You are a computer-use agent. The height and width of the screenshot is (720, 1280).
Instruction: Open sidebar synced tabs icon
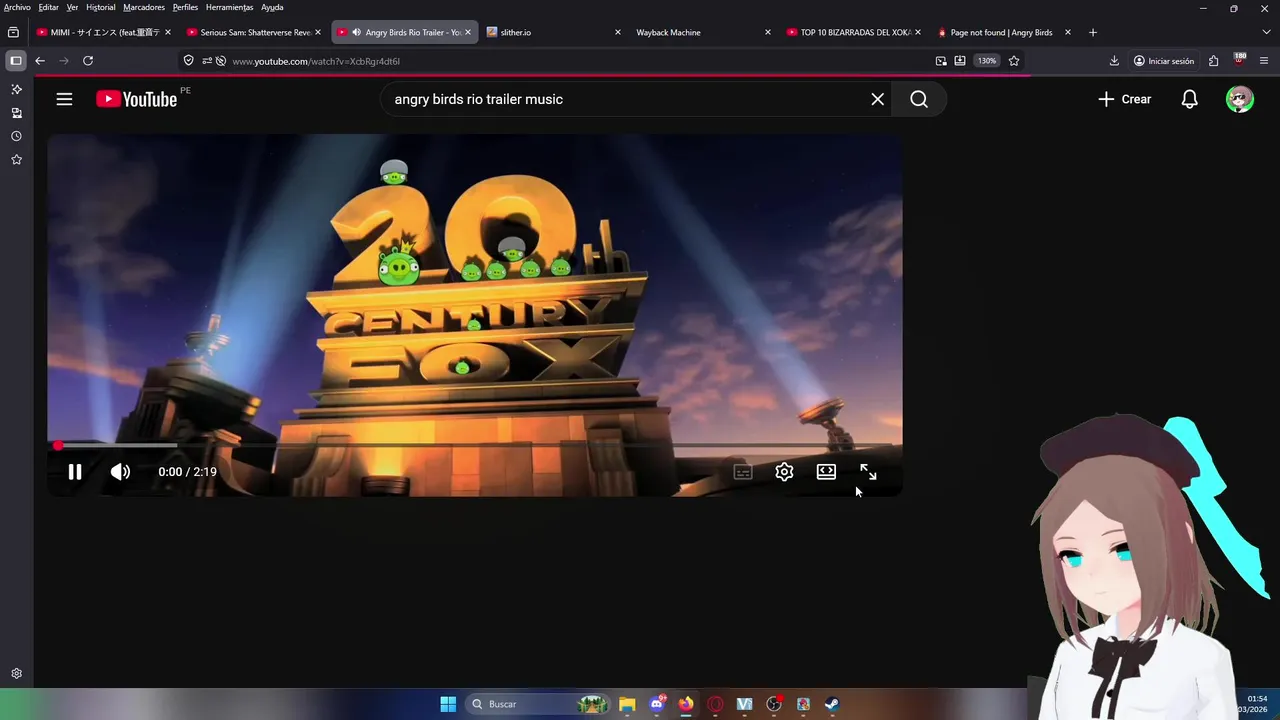16,113
